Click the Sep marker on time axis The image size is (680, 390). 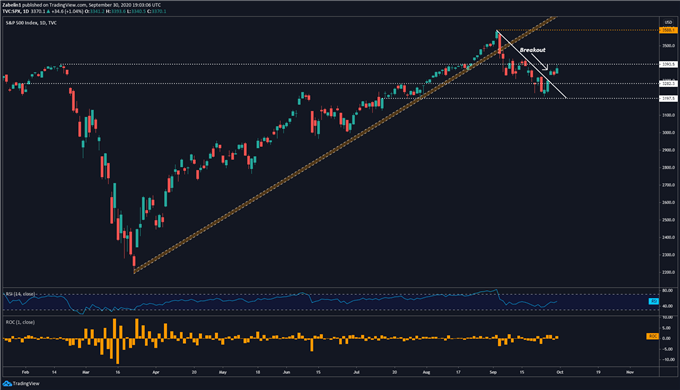point(493,372)
